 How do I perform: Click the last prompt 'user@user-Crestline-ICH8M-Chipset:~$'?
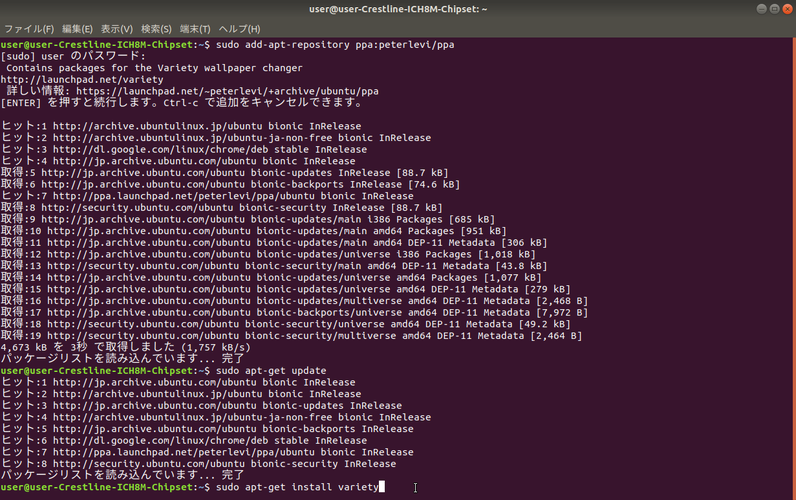tap(105, 487)
